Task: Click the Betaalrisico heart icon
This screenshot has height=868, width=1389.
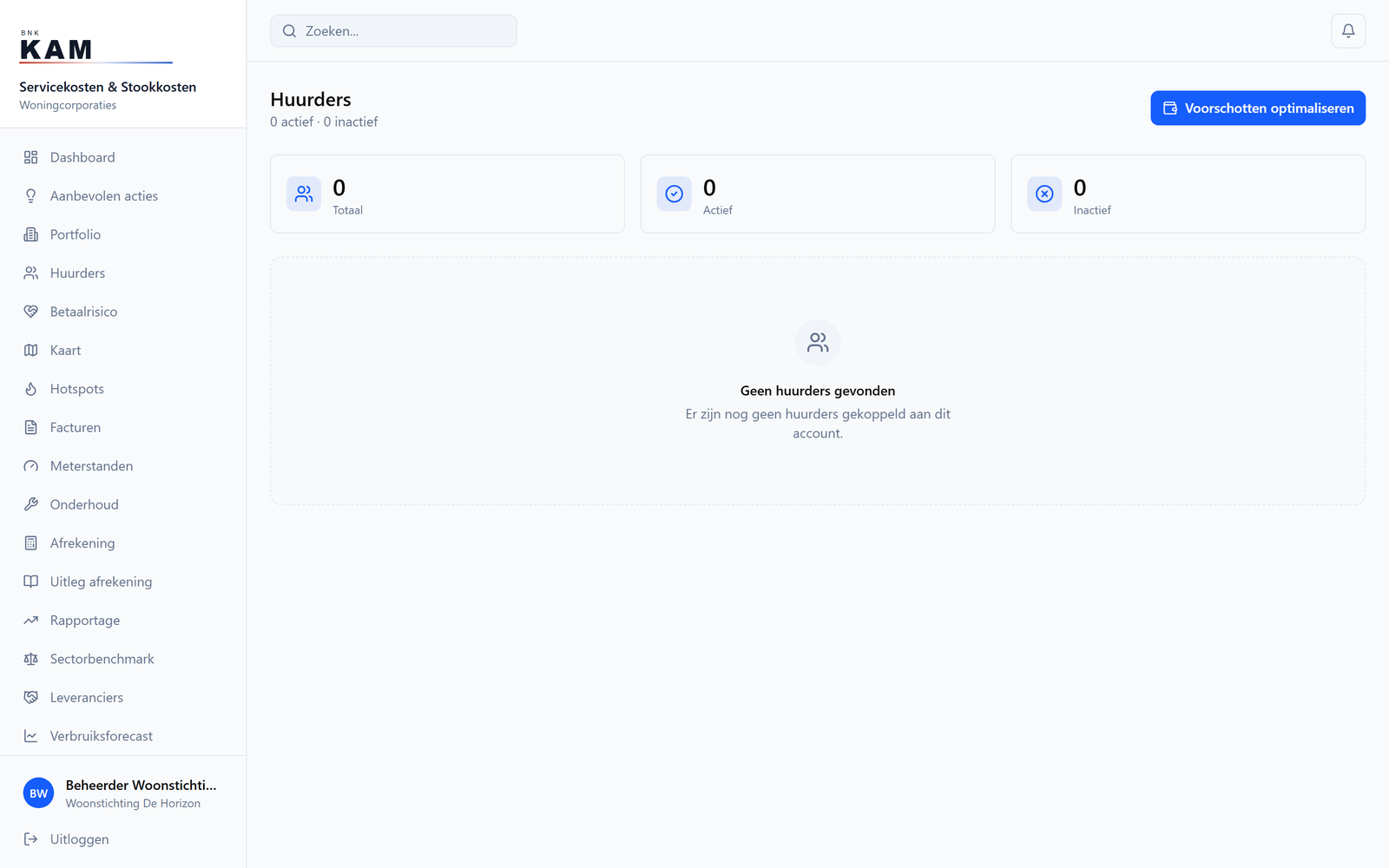Action: (x=31, y=312)
